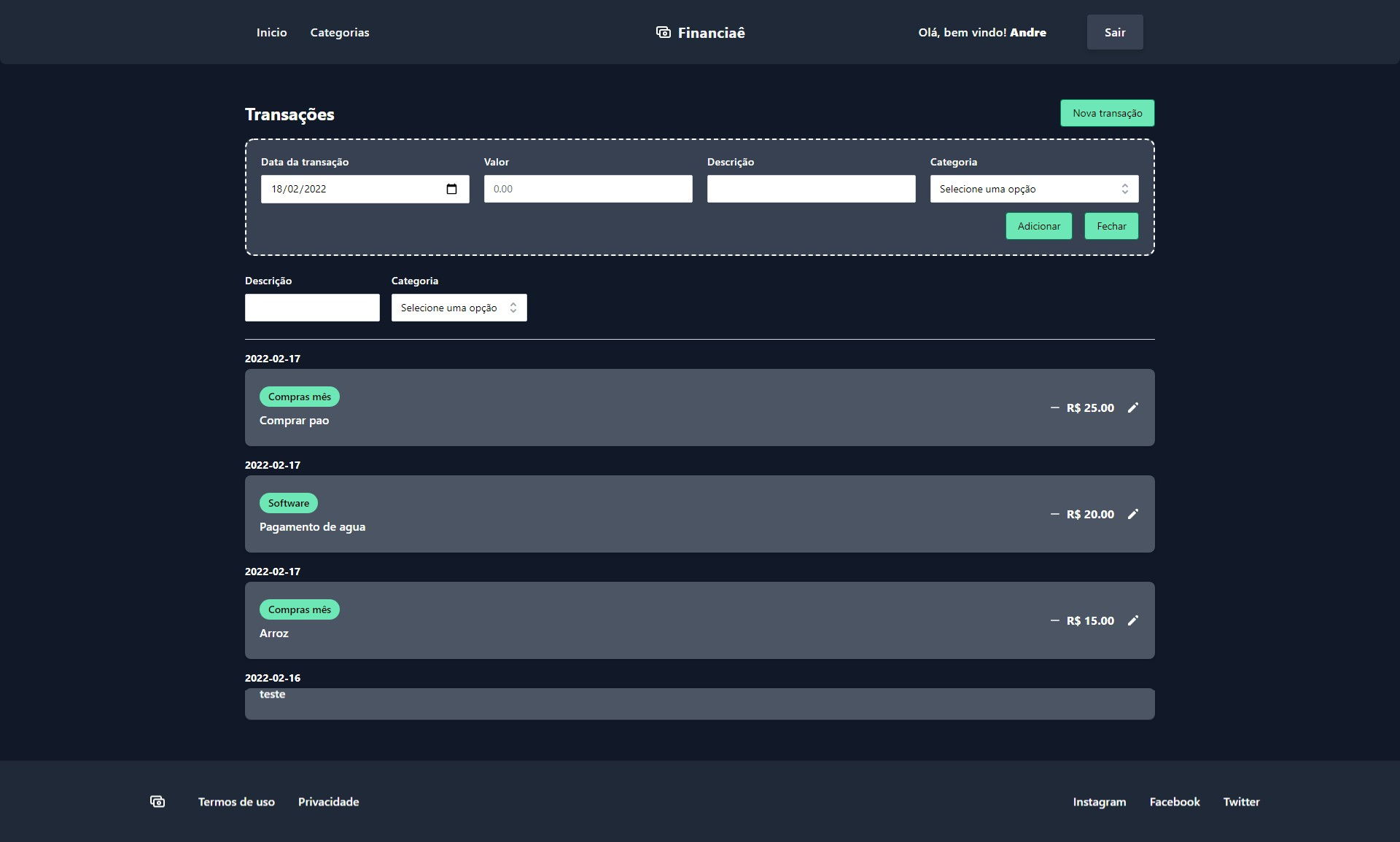This screenshot has height=842, width=1400.
Task: Click the Financiaê logo icon in header
Action: click(663, 32)
